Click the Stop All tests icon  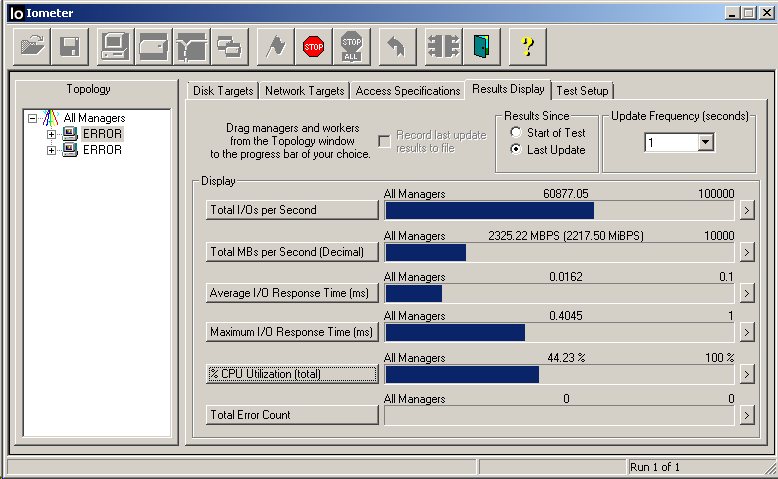click(x=352, y=47)
